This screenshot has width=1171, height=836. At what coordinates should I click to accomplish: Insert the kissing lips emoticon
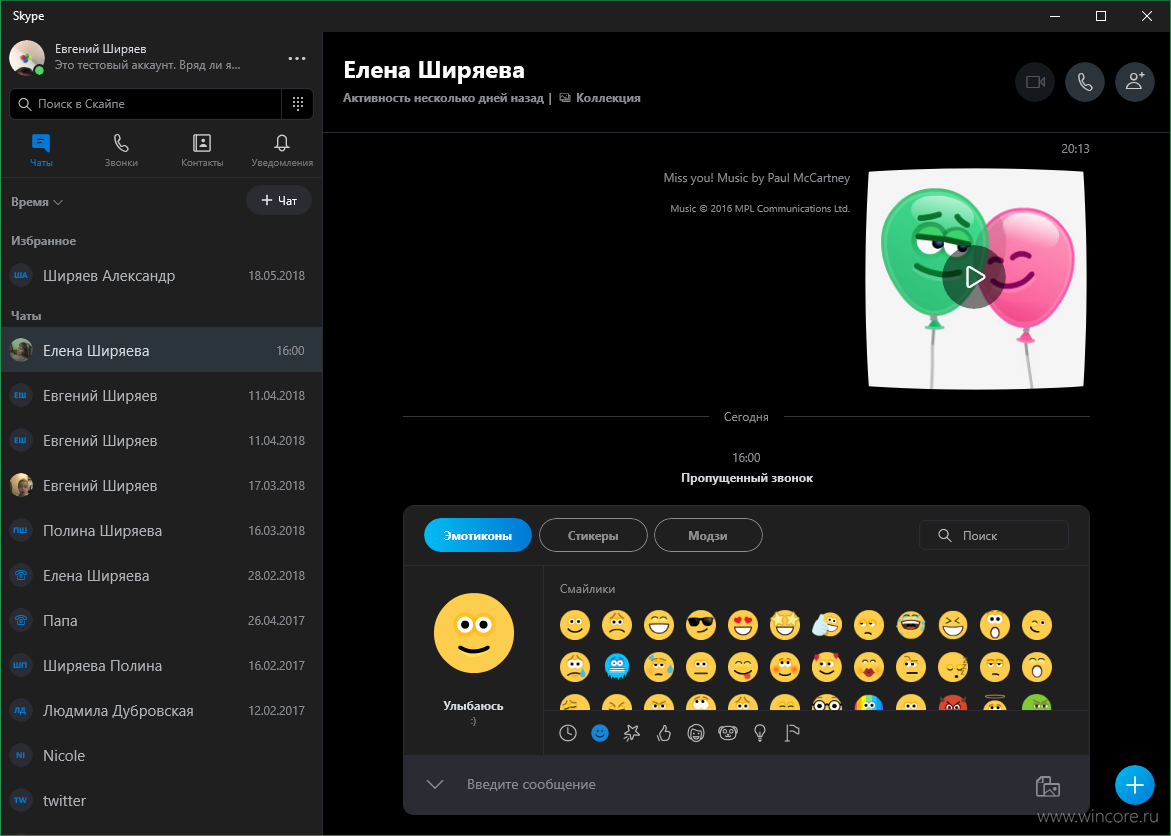[x=869, y=667]
